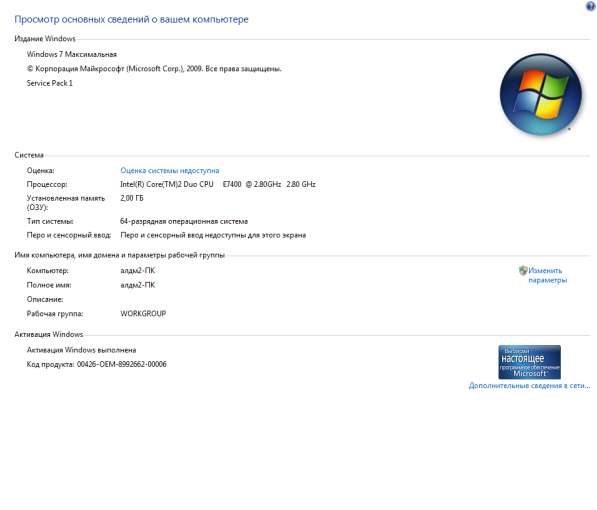Click the computer name and workgroup section header
The width and height of the screenshot is (597, 510).
tap(120, 255)
